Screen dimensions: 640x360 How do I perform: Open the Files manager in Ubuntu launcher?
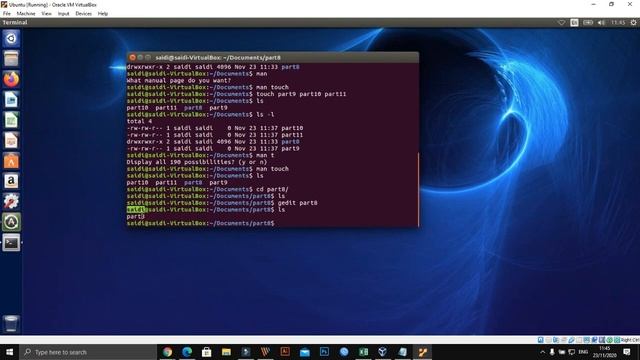(11, 59)
